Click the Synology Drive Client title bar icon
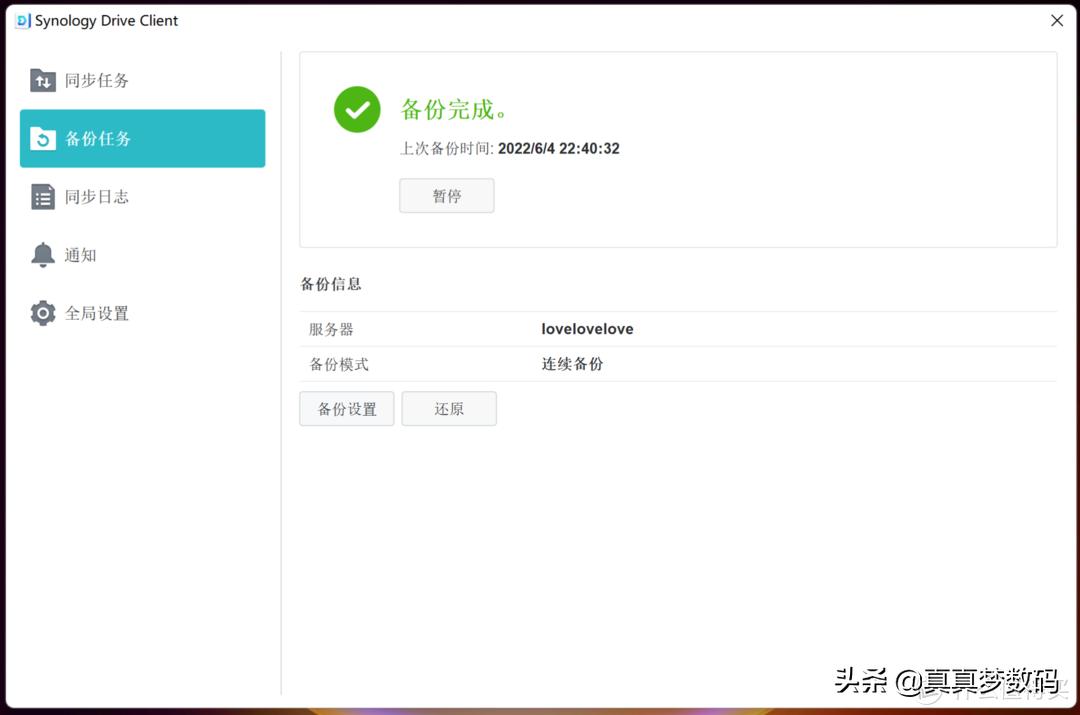 (21, 20)
